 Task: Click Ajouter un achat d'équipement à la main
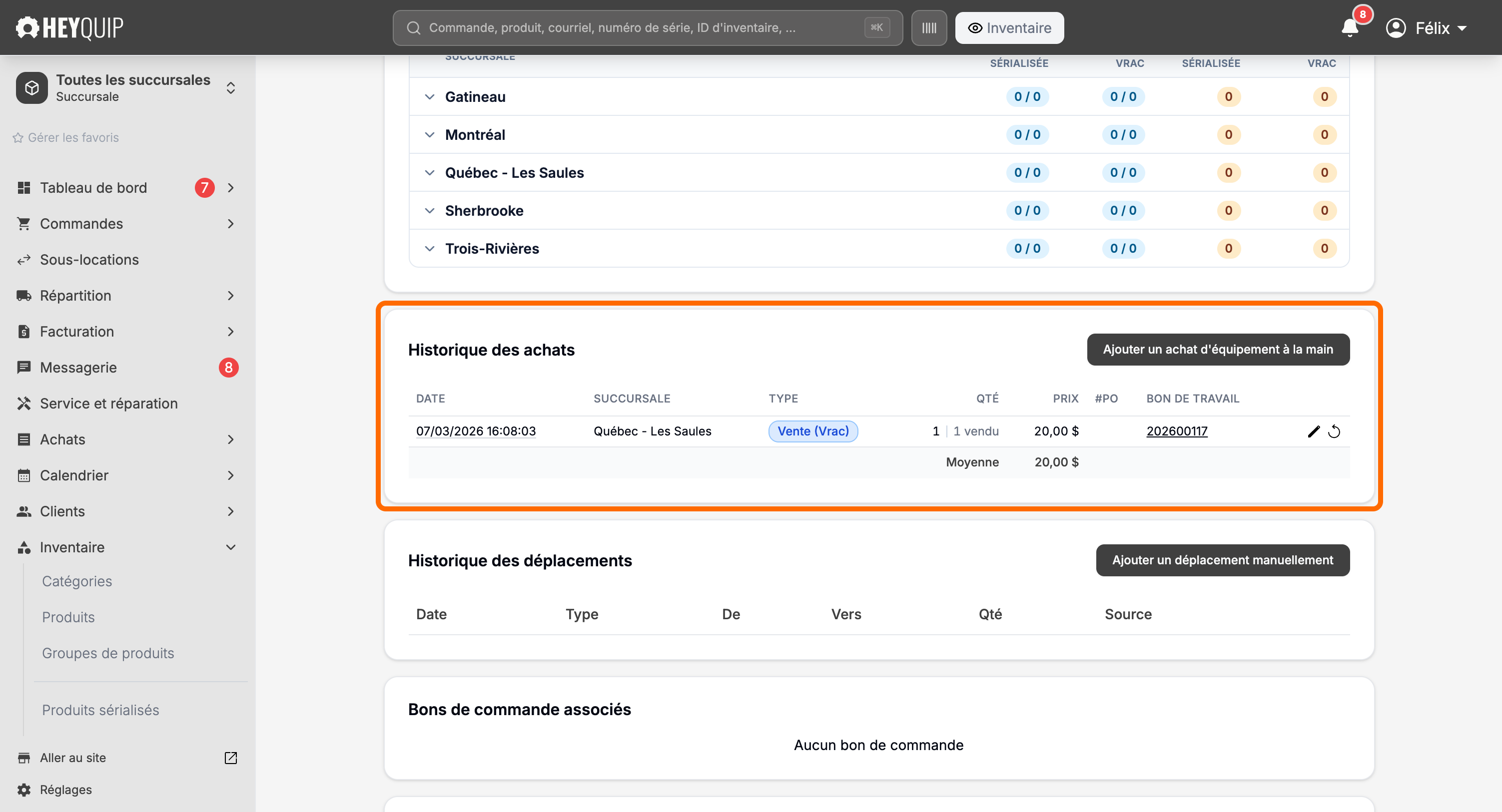[1218, 350]
